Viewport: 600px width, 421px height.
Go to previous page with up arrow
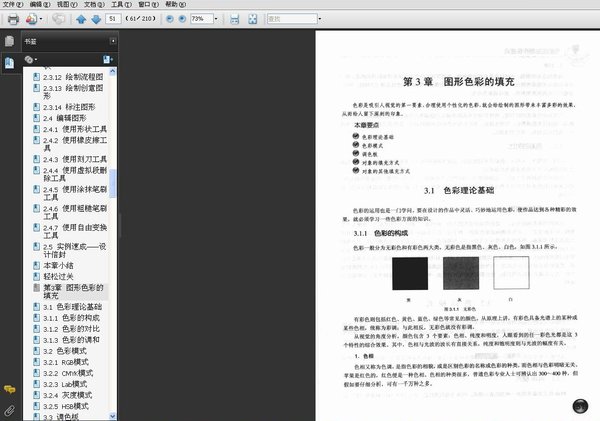(x=79, y=19)
